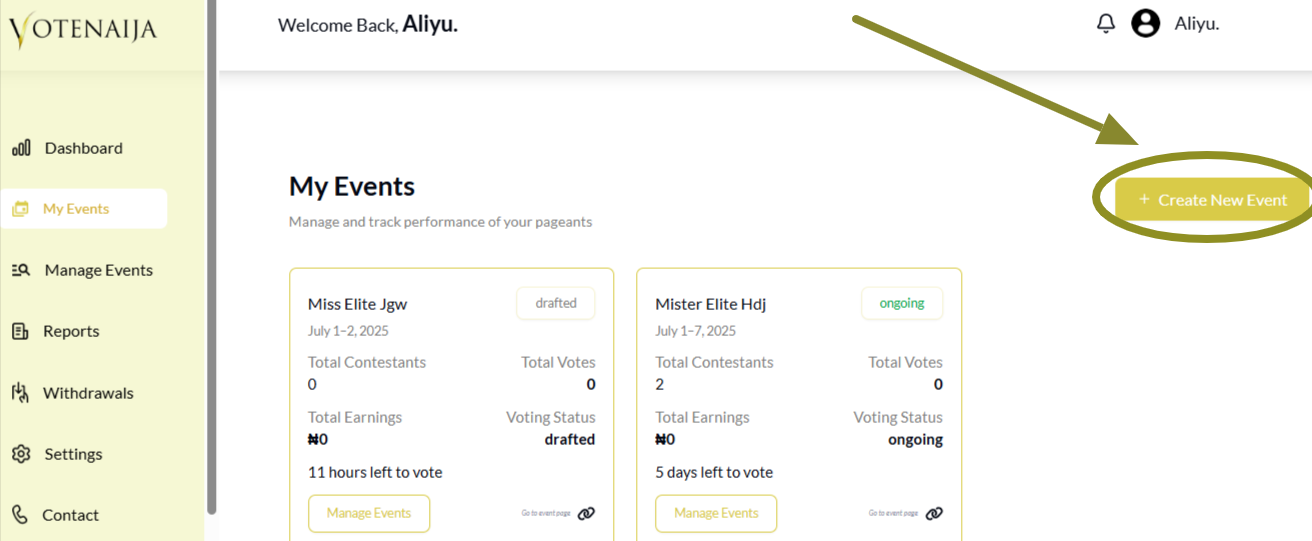
Task: Click Manage Events button on Mister Elite Hdj
Action: pos(716,513)
